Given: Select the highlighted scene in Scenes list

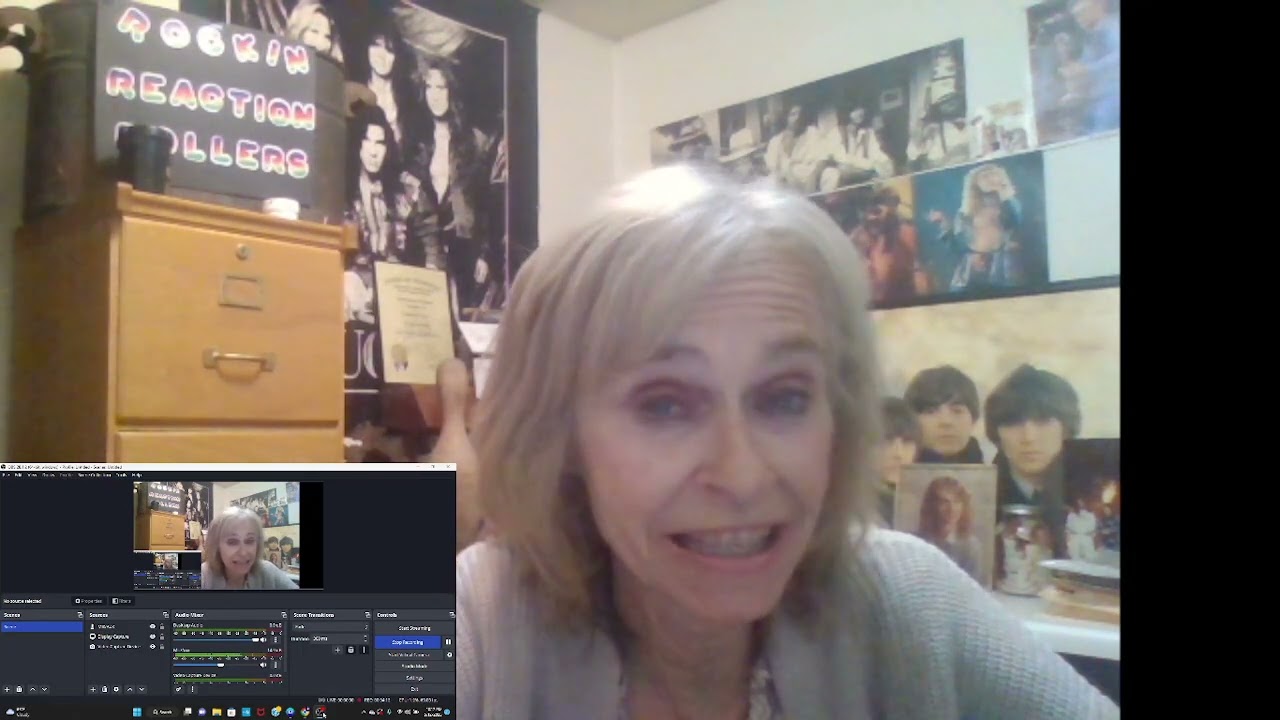Looking at the screenshot, I should point(42,626).
